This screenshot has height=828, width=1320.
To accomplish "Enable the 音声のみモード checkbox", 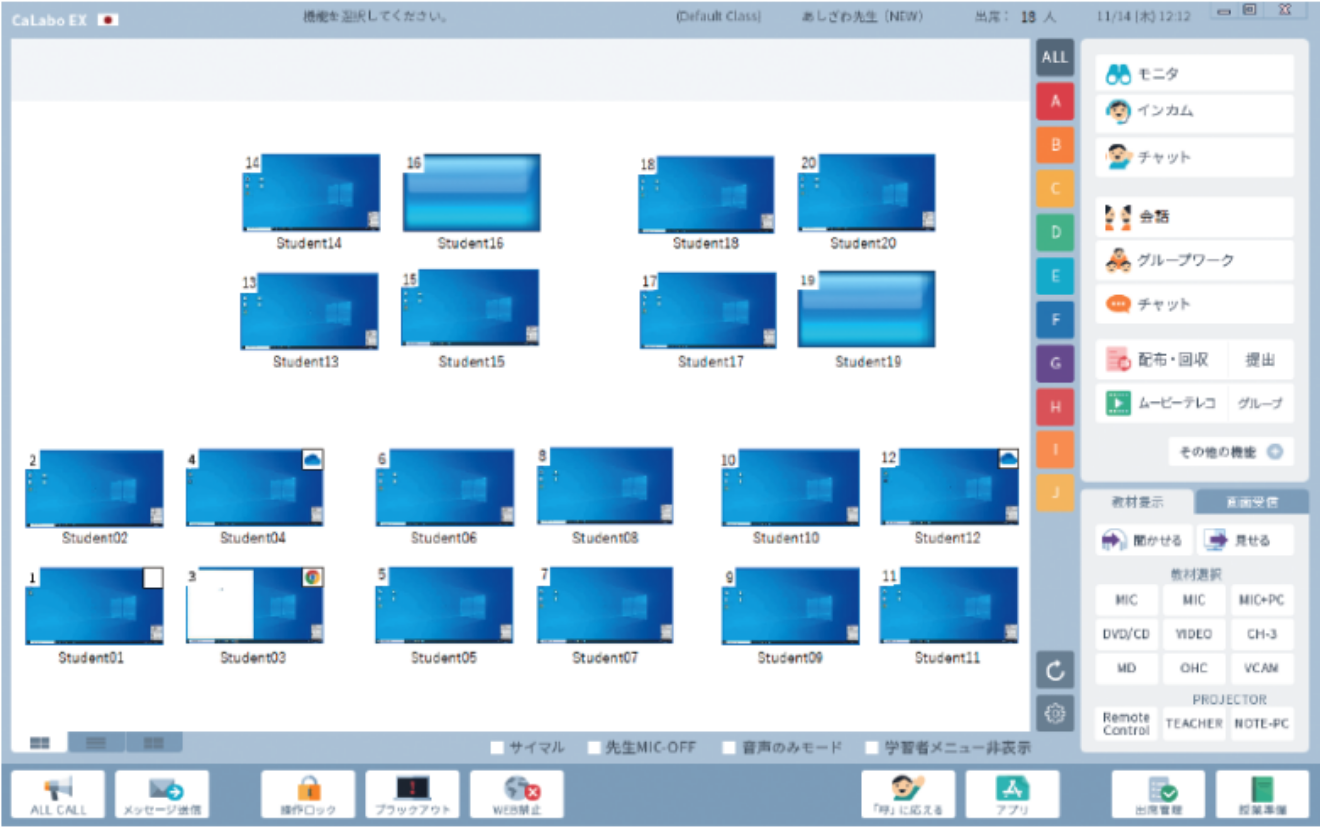I will pos(729,747).
